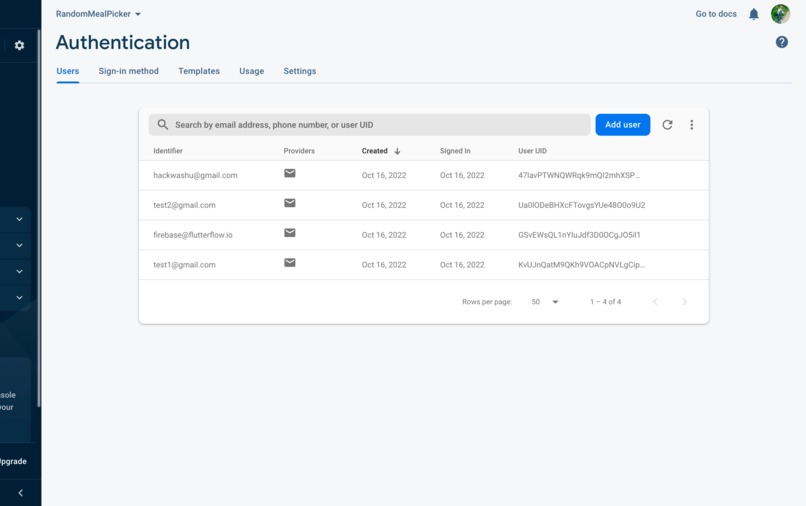Open the help question mark icon
The width and height of the screenshot is (806, 506).
pos(781,42)
